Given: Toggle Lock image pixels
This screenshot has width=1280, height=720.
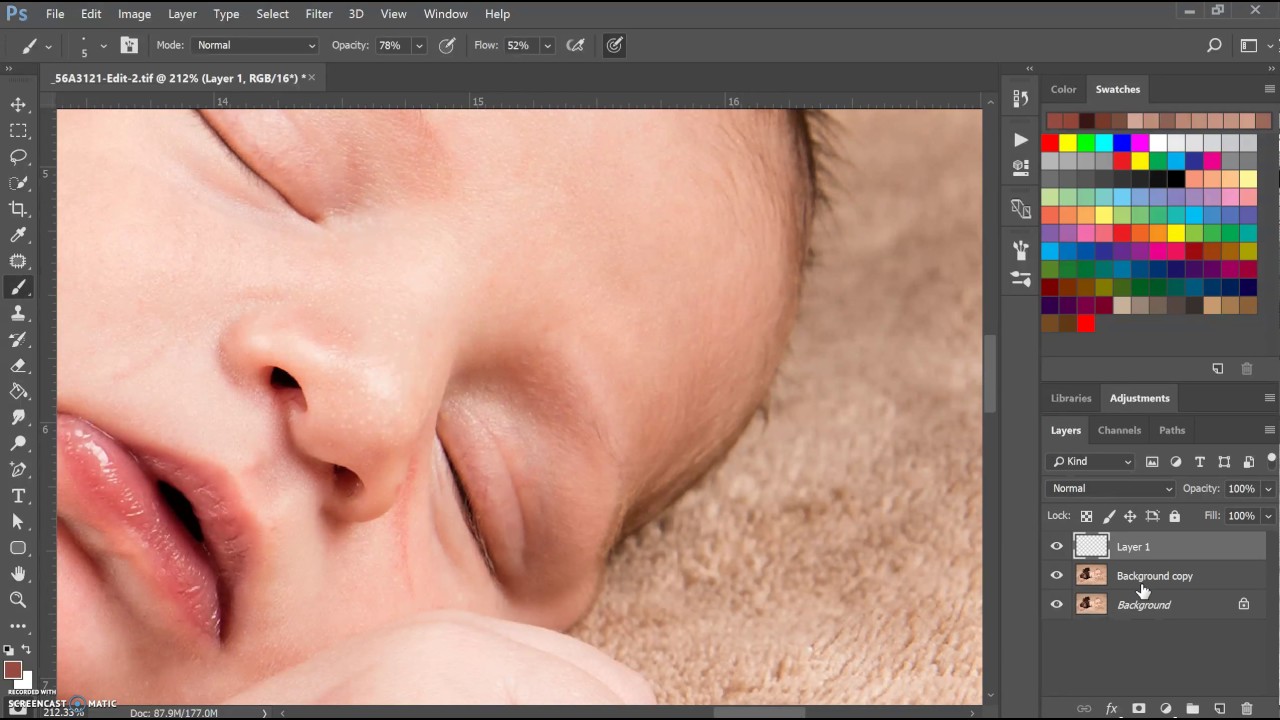Looking at the screenshot, I should pos(1108,516).
